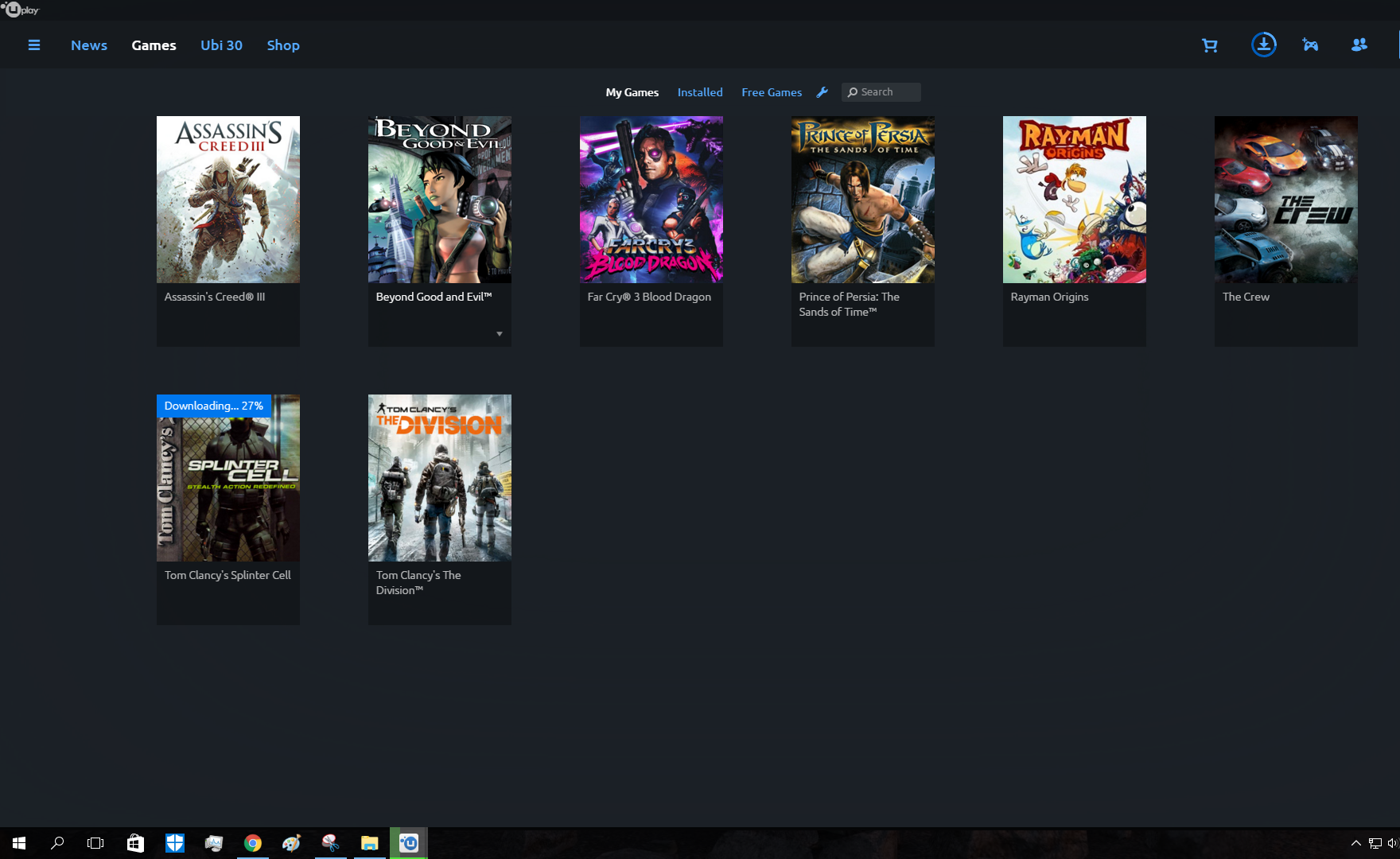Image resolution: width=1400 pixels, height=859 pixels.
Task: Show Installed games filter
Action: (x=700, y=92)
